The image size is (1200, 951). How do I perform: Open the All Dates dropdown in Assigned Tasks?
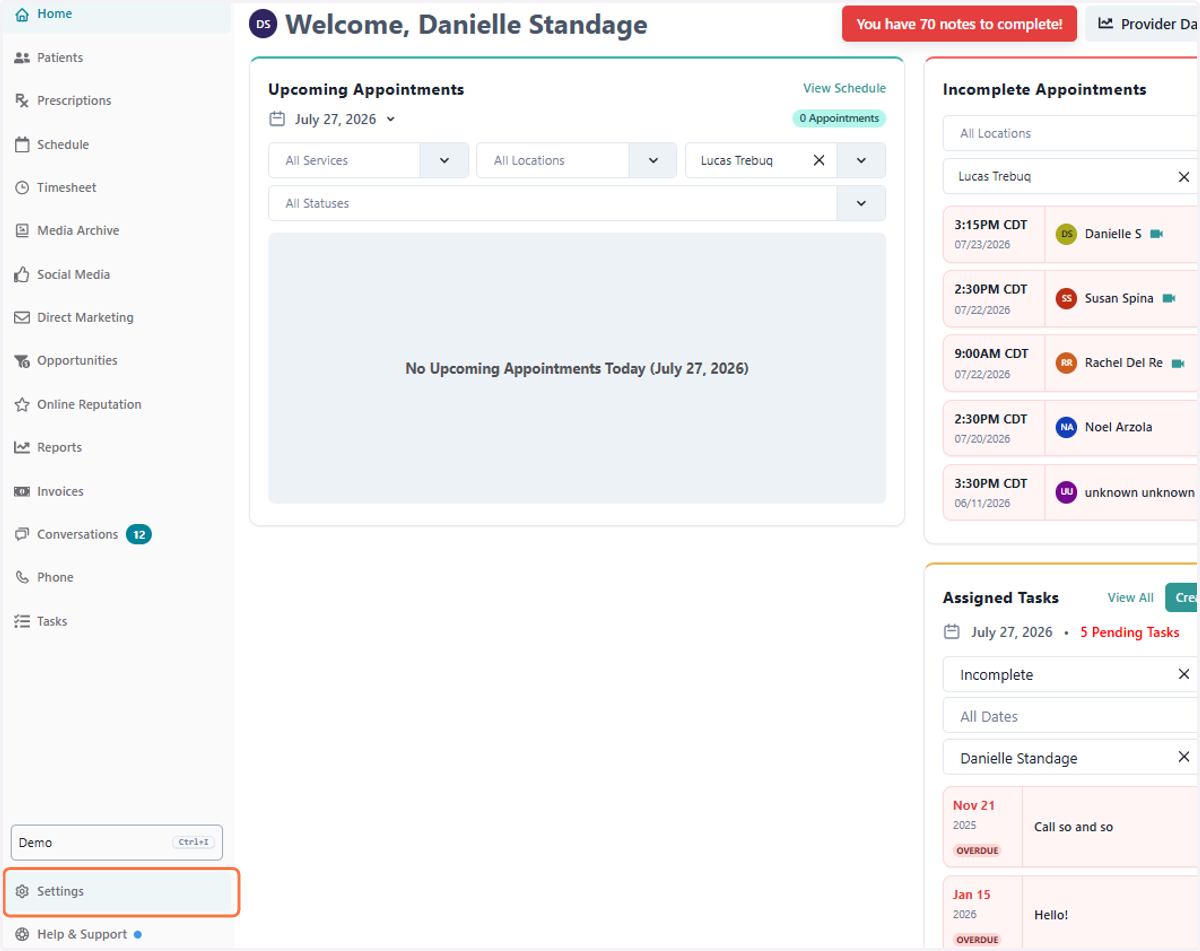click(1070, 716)
